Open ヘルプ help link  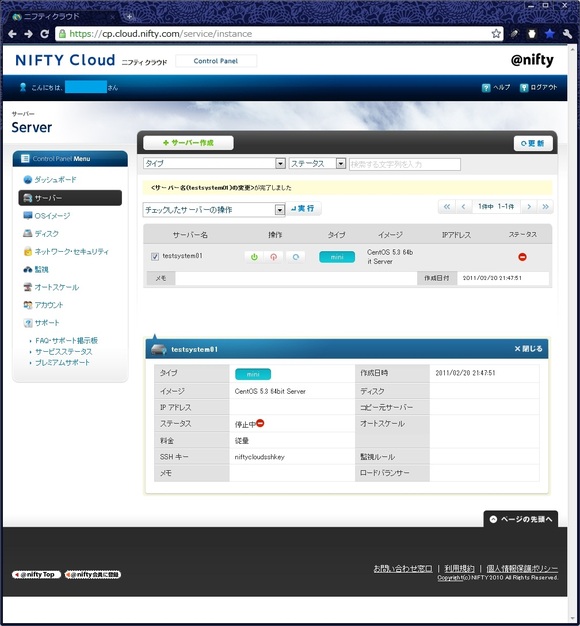[x=496, y=87]
